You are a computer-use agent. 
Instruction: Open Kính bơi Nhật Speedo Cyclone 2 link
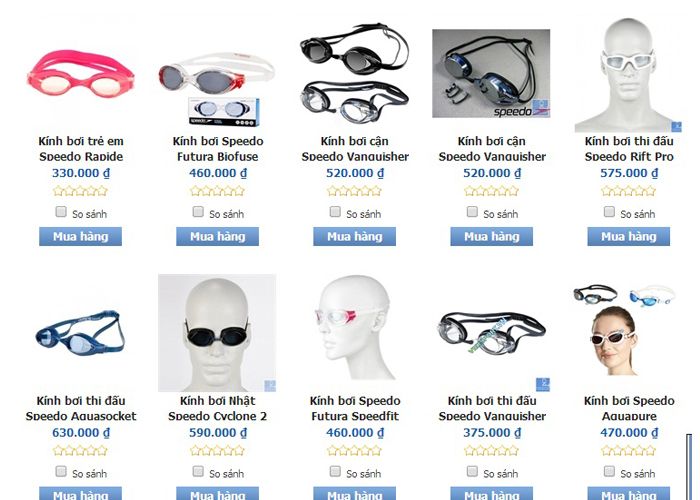pyautogui.click(x=217, y=408)
